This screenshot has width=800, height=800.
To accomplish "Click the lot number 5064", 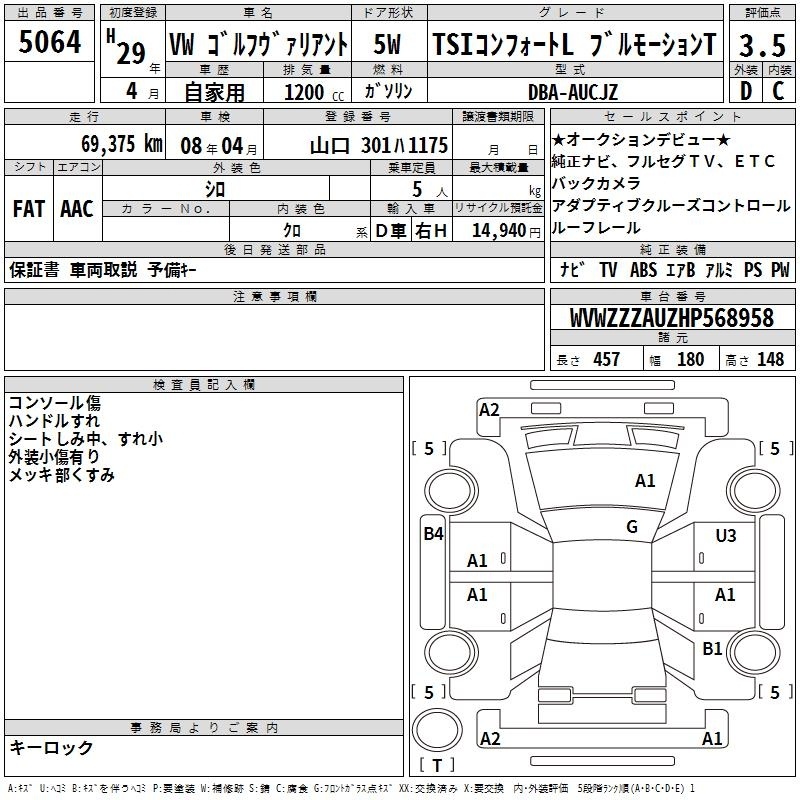I will [49, 45].
